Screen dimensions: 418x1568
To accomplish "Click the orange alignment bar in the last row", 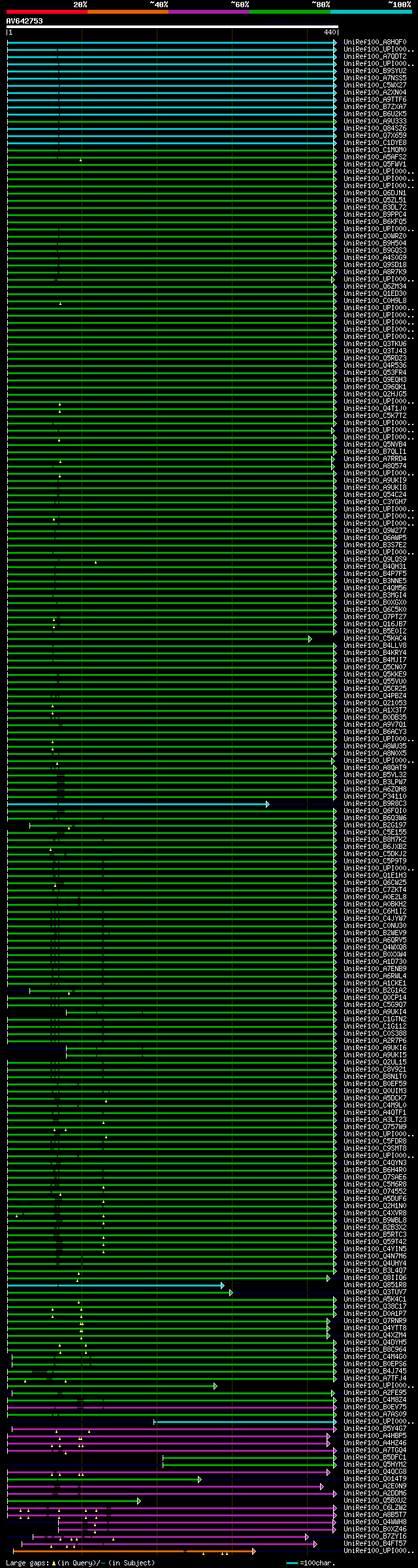I will 133,1550.
